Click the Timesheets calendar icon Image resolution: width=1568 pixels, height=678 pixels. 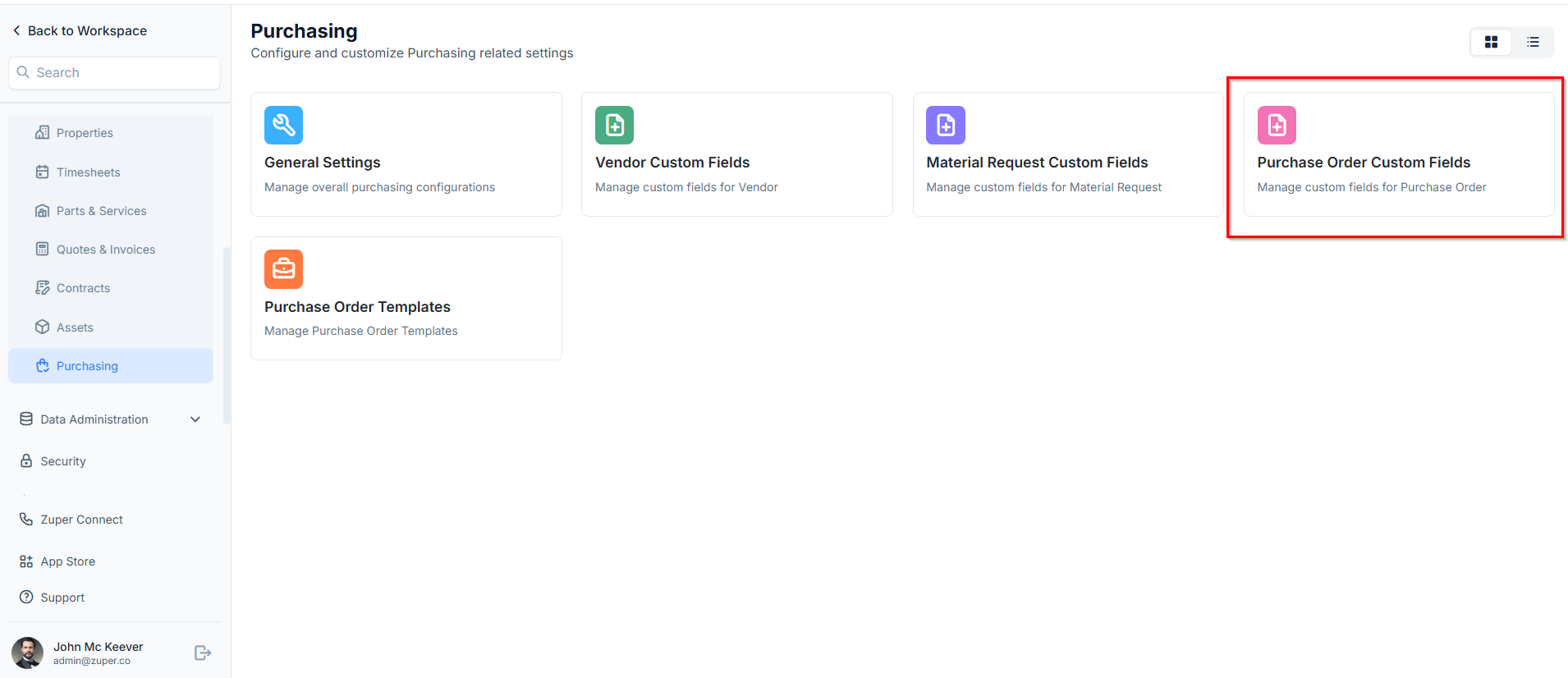click(x=42, y=172)
